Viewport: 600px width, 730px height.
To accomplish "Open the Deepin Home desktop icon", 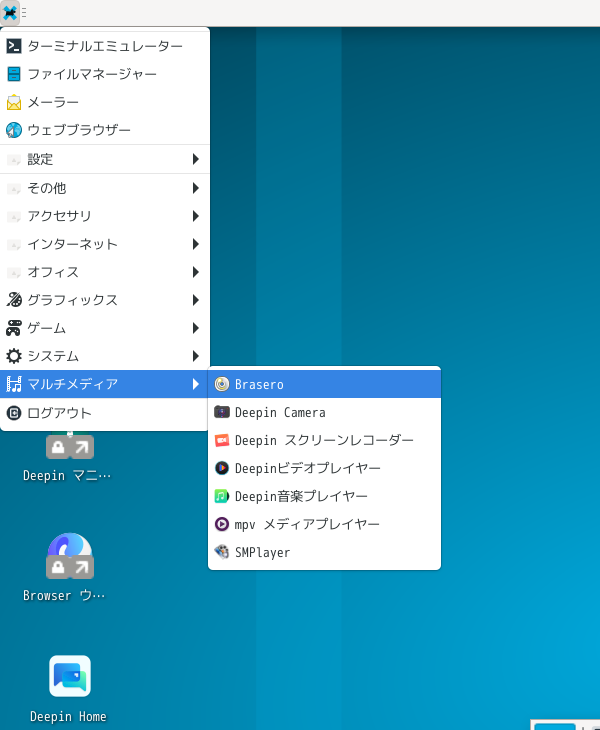I will click(x=70, y=676).
